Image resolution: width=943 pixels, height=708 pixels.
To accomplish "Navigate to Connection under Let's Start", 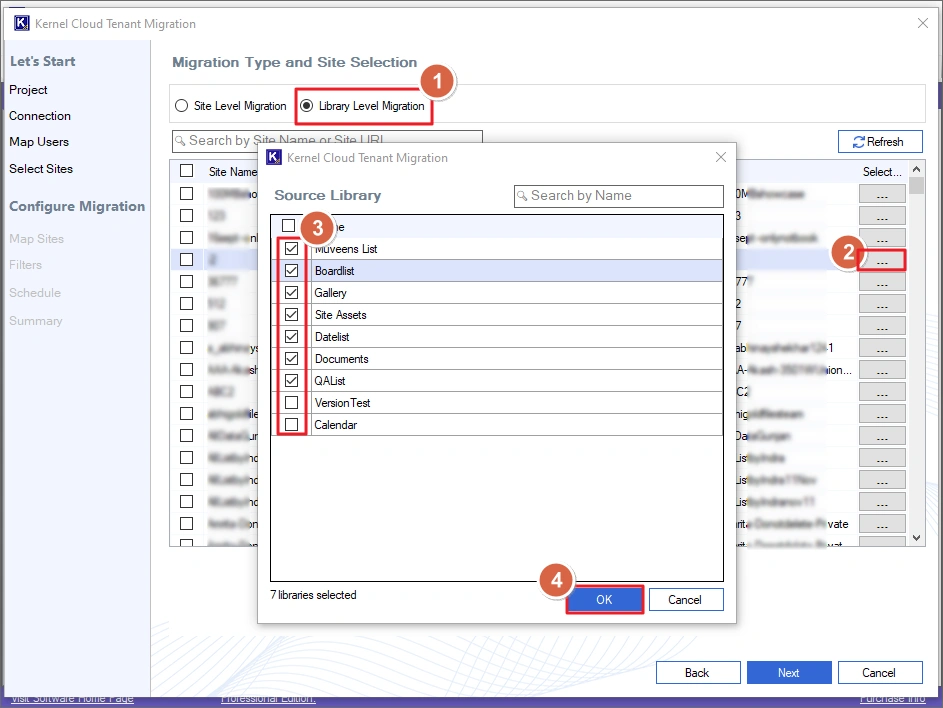I will (40, 115).
